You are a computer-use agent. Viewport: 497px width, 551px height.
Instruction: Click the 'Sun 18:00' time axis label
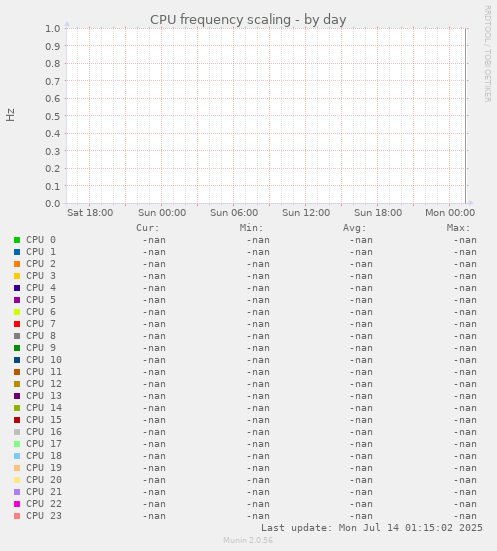378,213
